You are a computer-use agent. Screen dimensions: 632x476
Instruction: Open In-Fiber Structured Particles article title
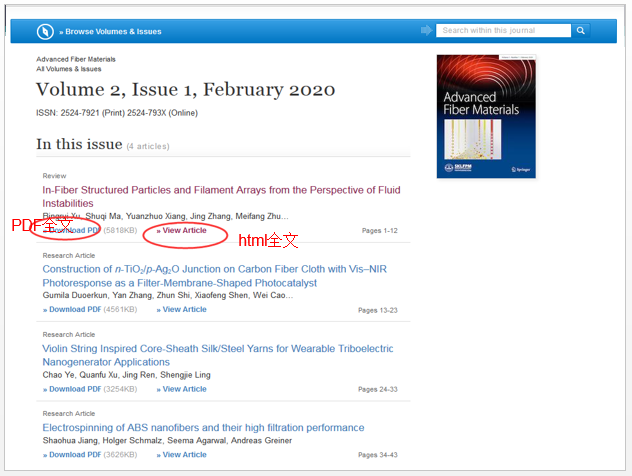point(221,196)
